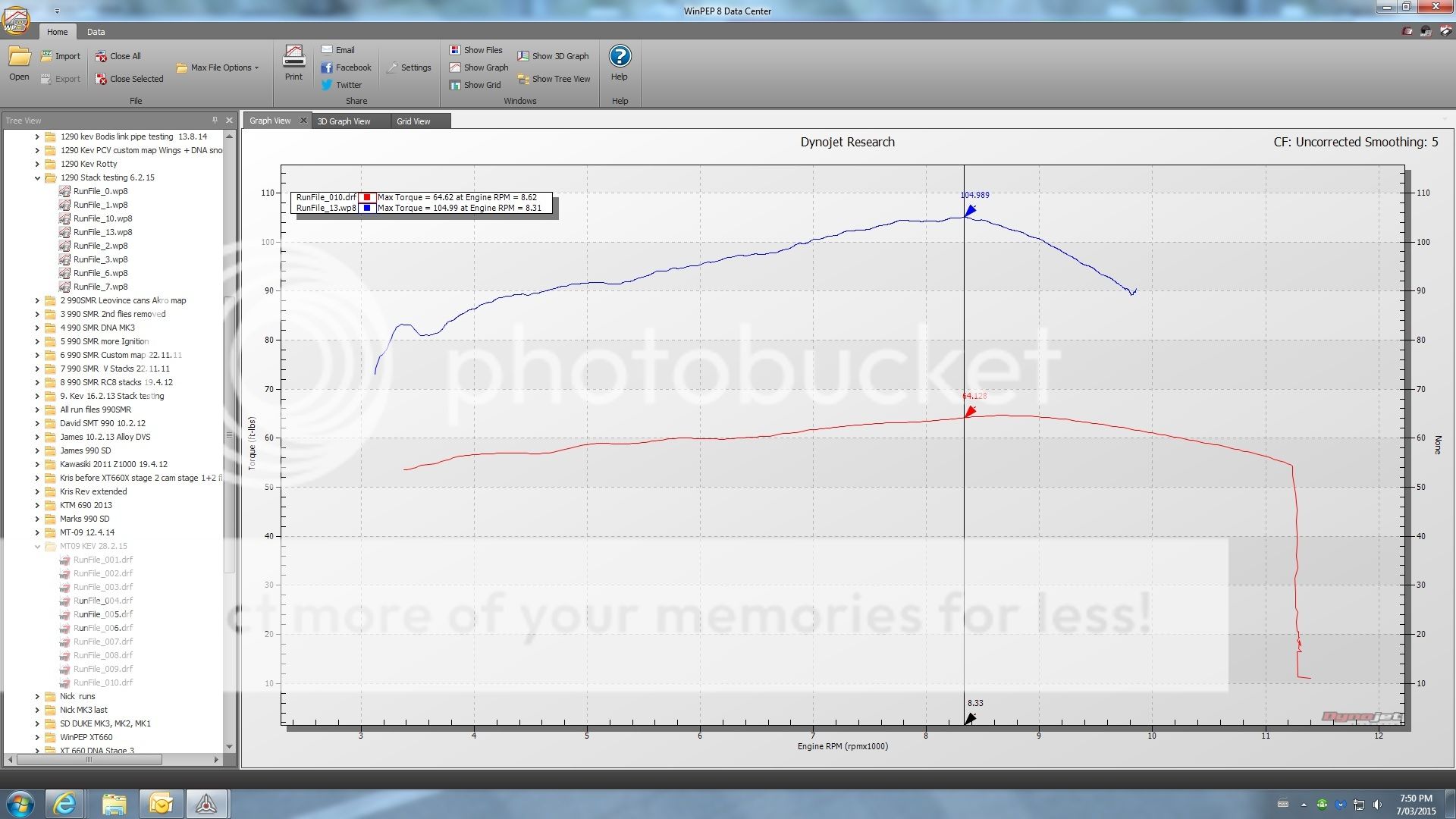Open WinPEP Settings via the wrench icon
The height and width of the screenshot is (819, 1456).
pos(409,67)
